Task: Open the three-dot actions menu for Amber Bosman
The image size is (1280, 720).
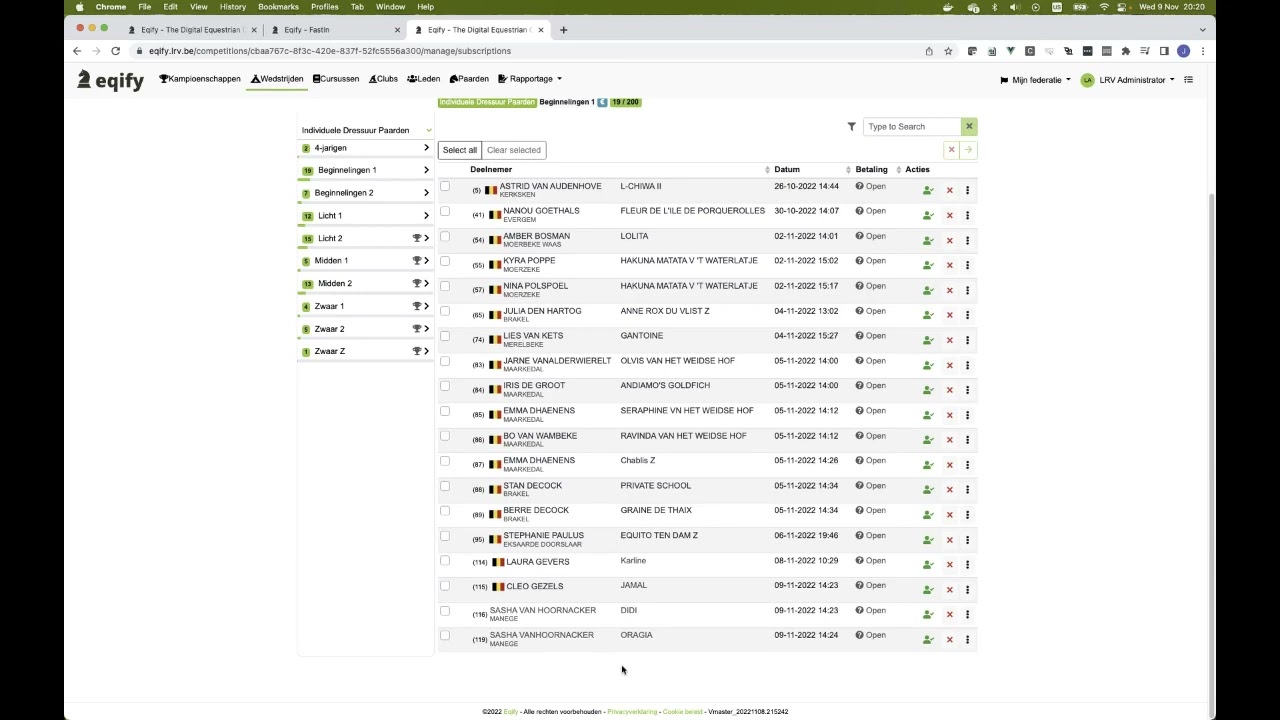Action: pos(967,240)
